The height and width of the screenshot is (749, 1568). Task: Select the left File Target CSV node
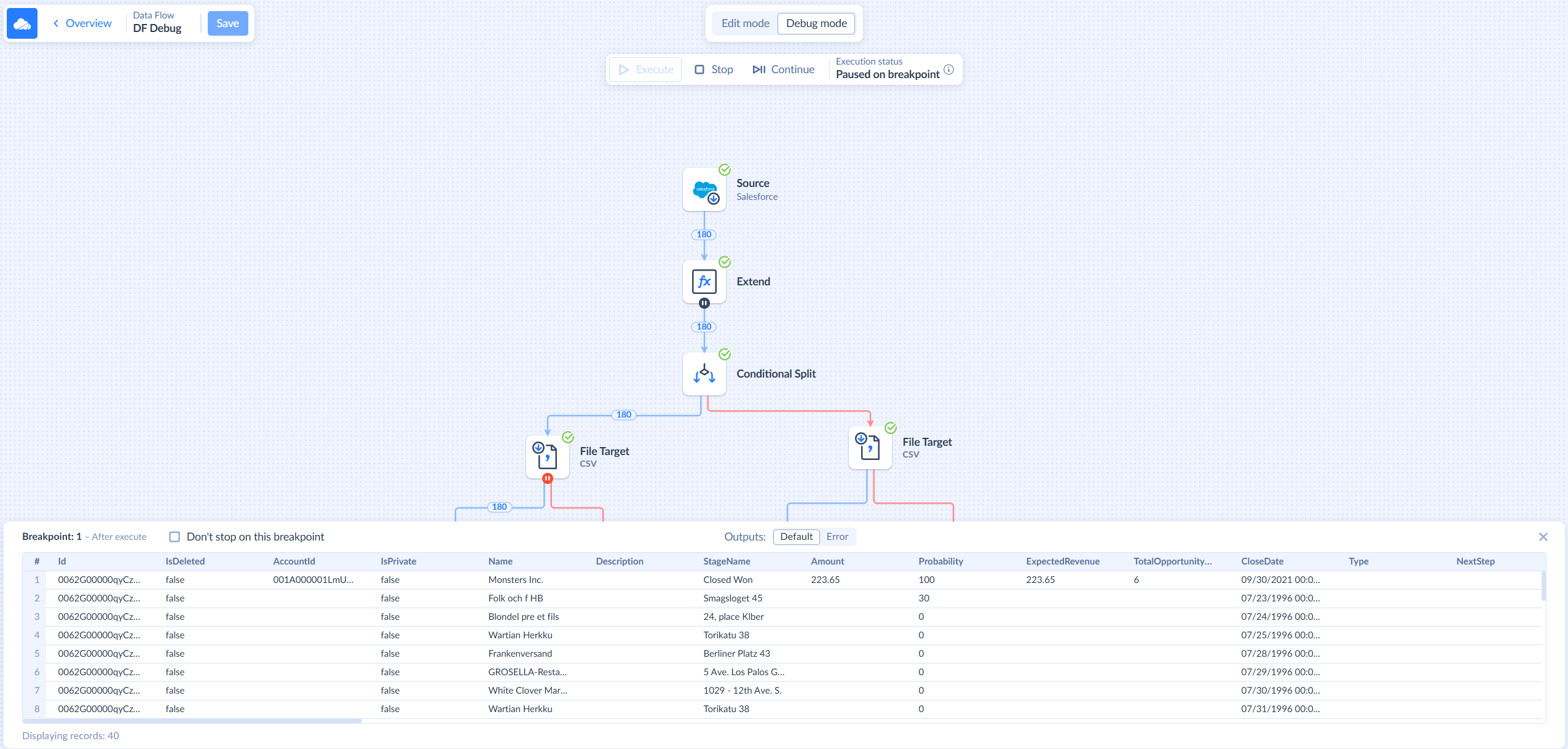click(547, 457)
